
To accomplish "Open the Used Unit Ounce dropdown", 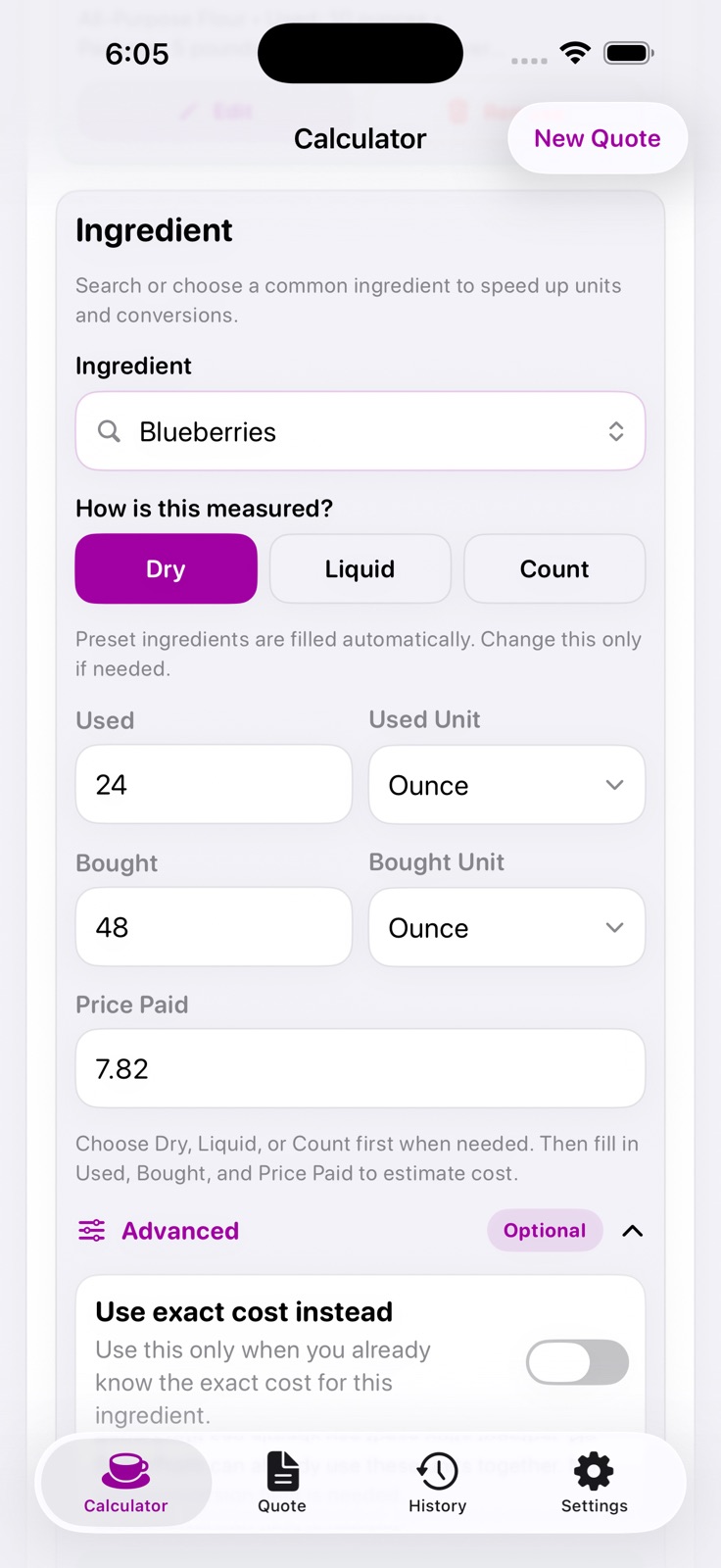I will [x=506, y=785].
